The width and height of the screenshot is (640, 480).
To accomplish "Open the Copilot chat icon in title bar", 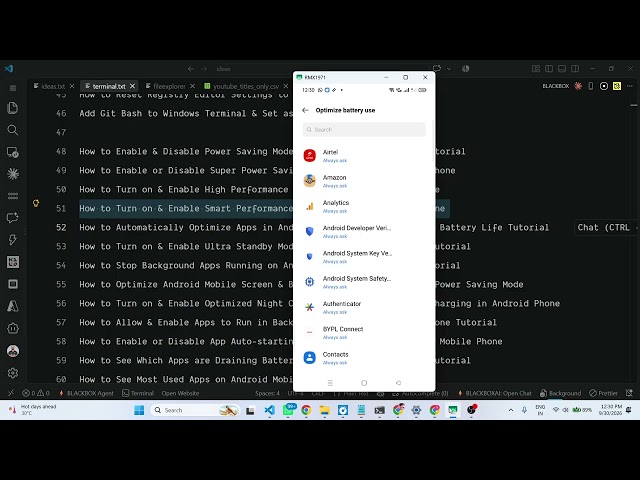I will [x=437, y=69].
